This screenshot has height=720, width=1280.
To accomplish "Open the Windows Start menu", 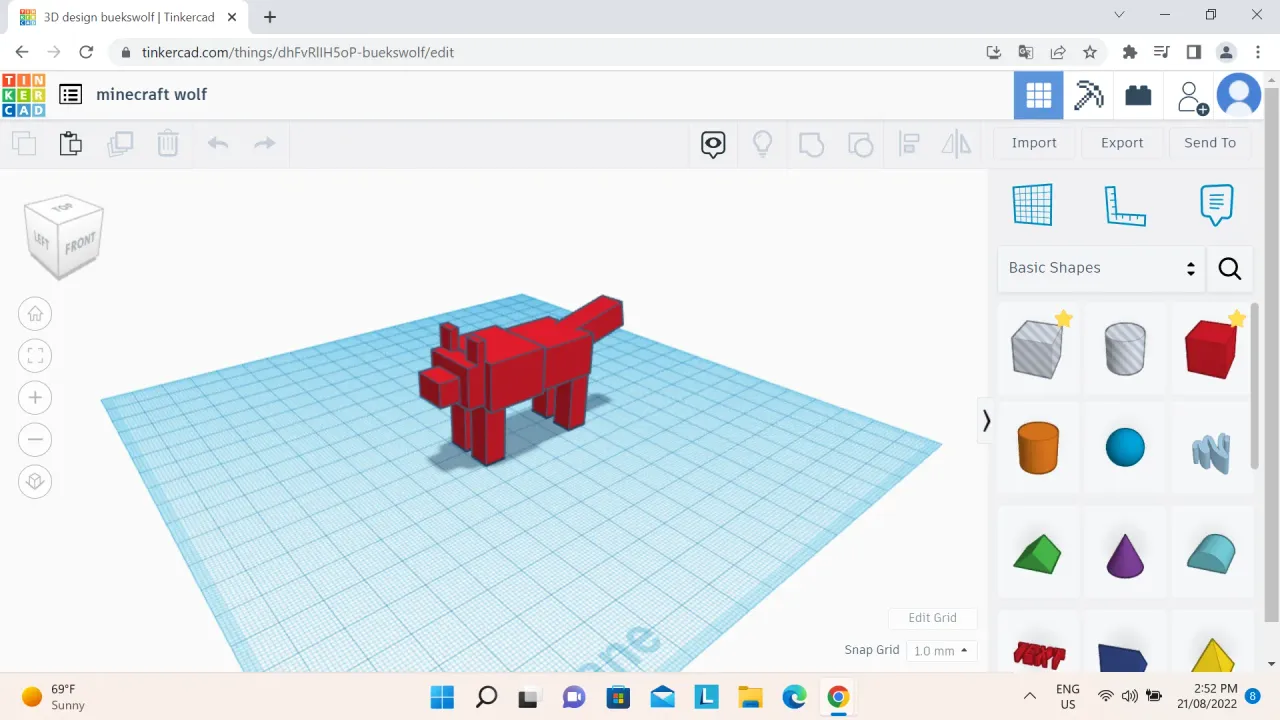I will click(442, 696).
